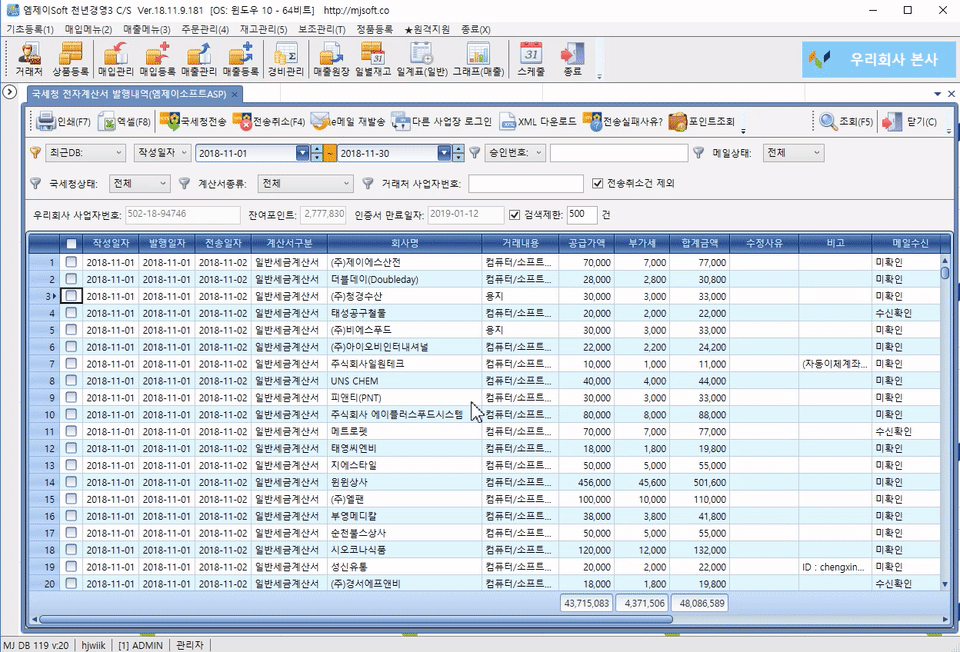Open 상품등록 from the main toolbar
960x652 pixels.
[70, 59]
